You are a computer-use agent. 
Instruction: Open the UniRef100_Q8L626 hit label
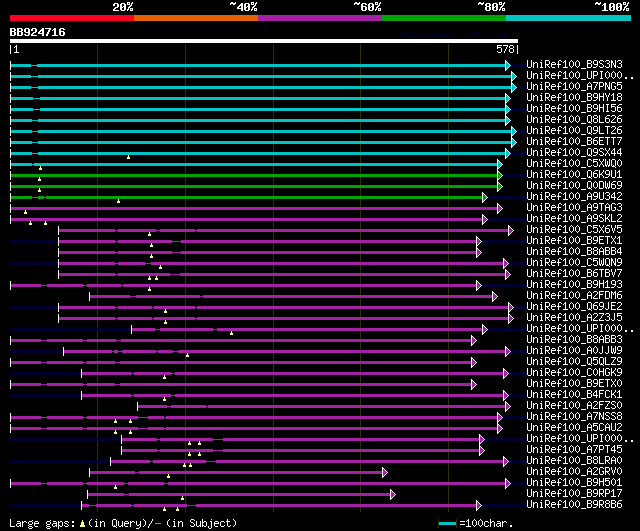[x=574, y=120]
